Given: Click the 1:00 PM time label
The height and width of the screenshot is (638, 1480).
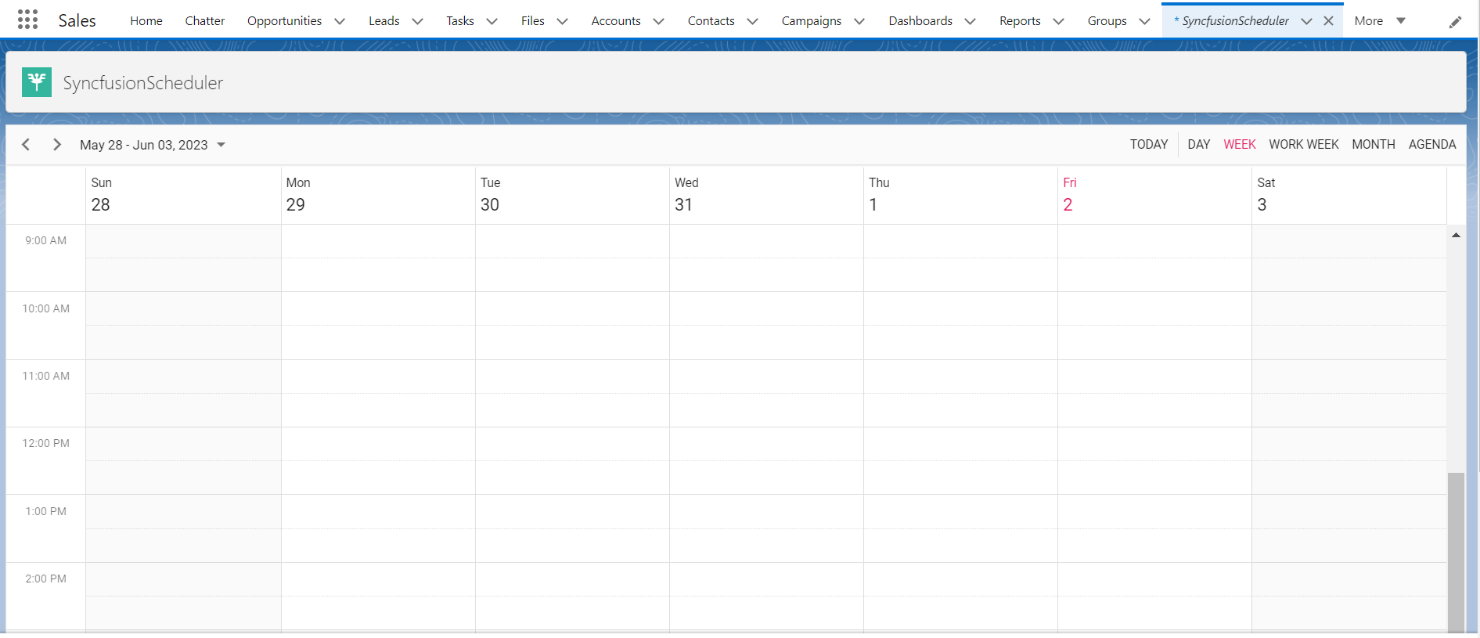Looking at the screenshot, I should tap(46, 511).
